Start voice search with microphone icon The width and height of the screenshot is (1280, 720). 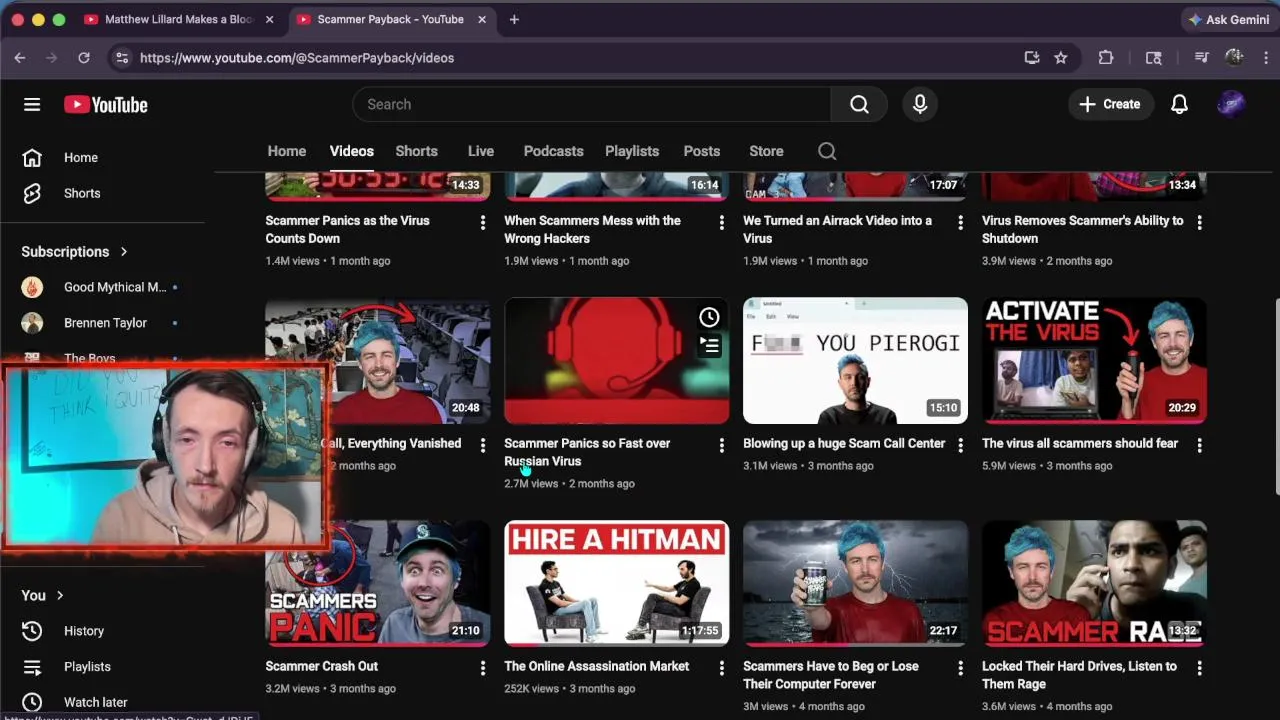tap(920, 104)
